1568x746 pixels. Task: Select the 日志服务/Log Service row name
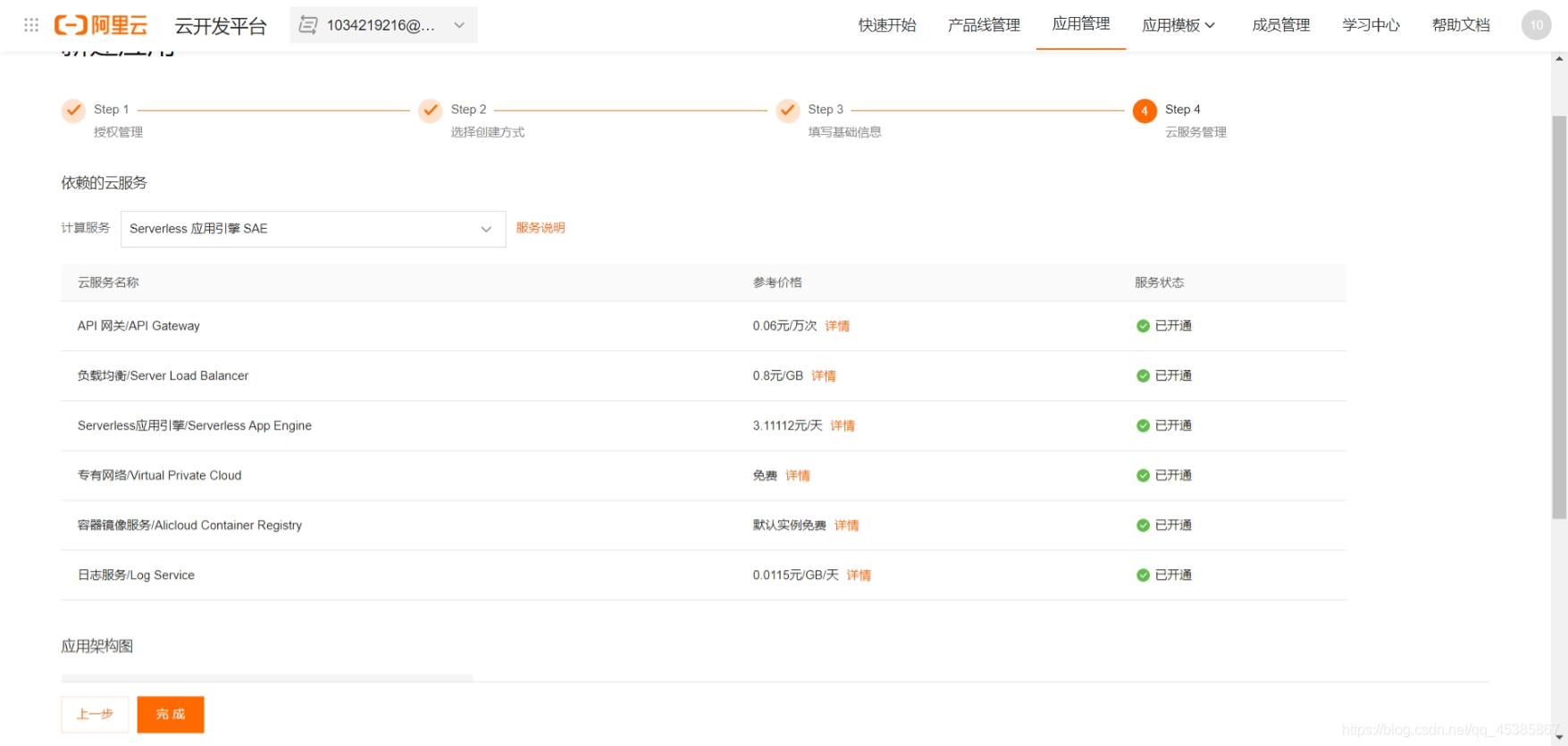(x=136, y=575)
